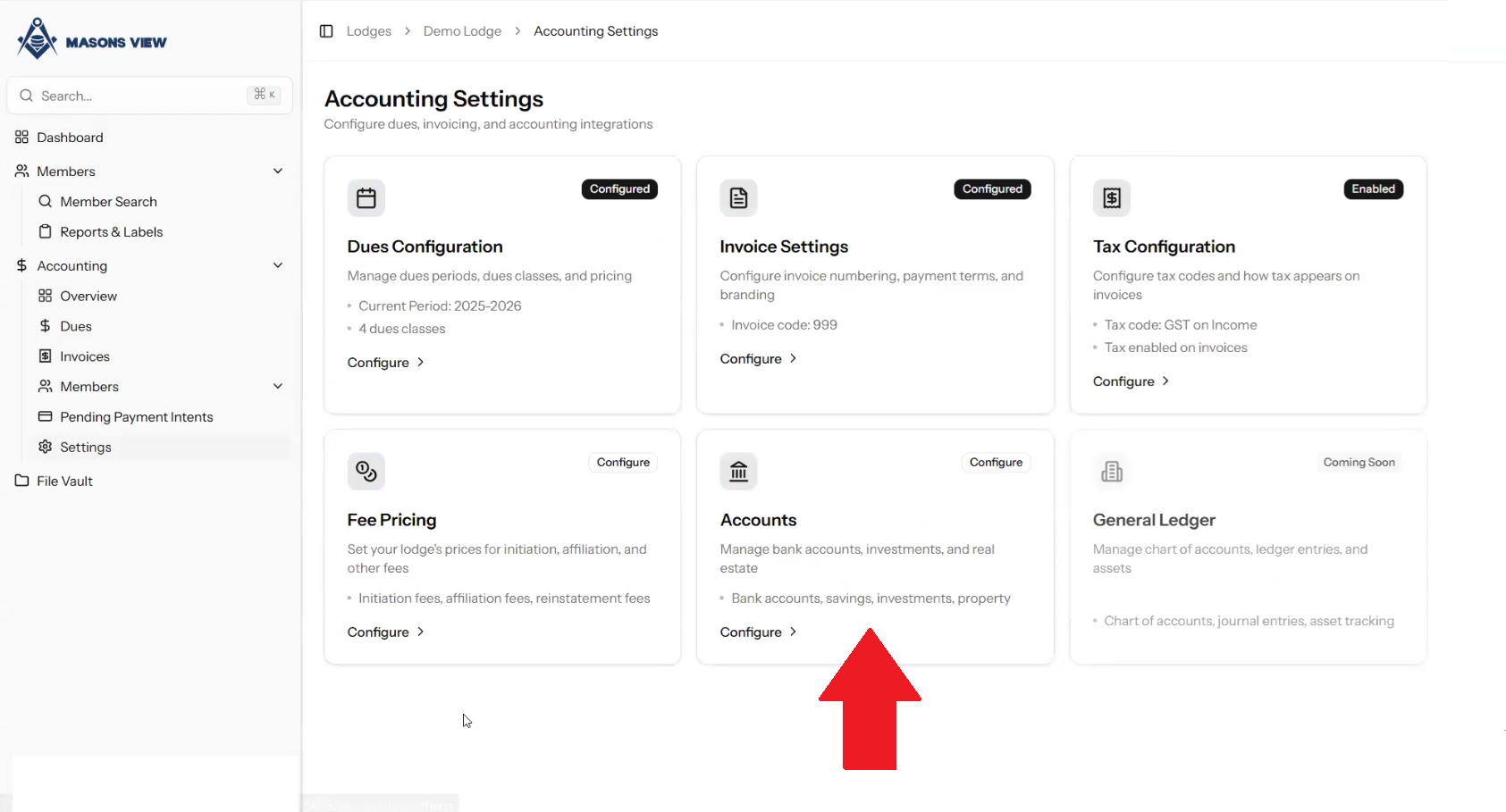Click the General Ledger icon

pos(1111,471)
